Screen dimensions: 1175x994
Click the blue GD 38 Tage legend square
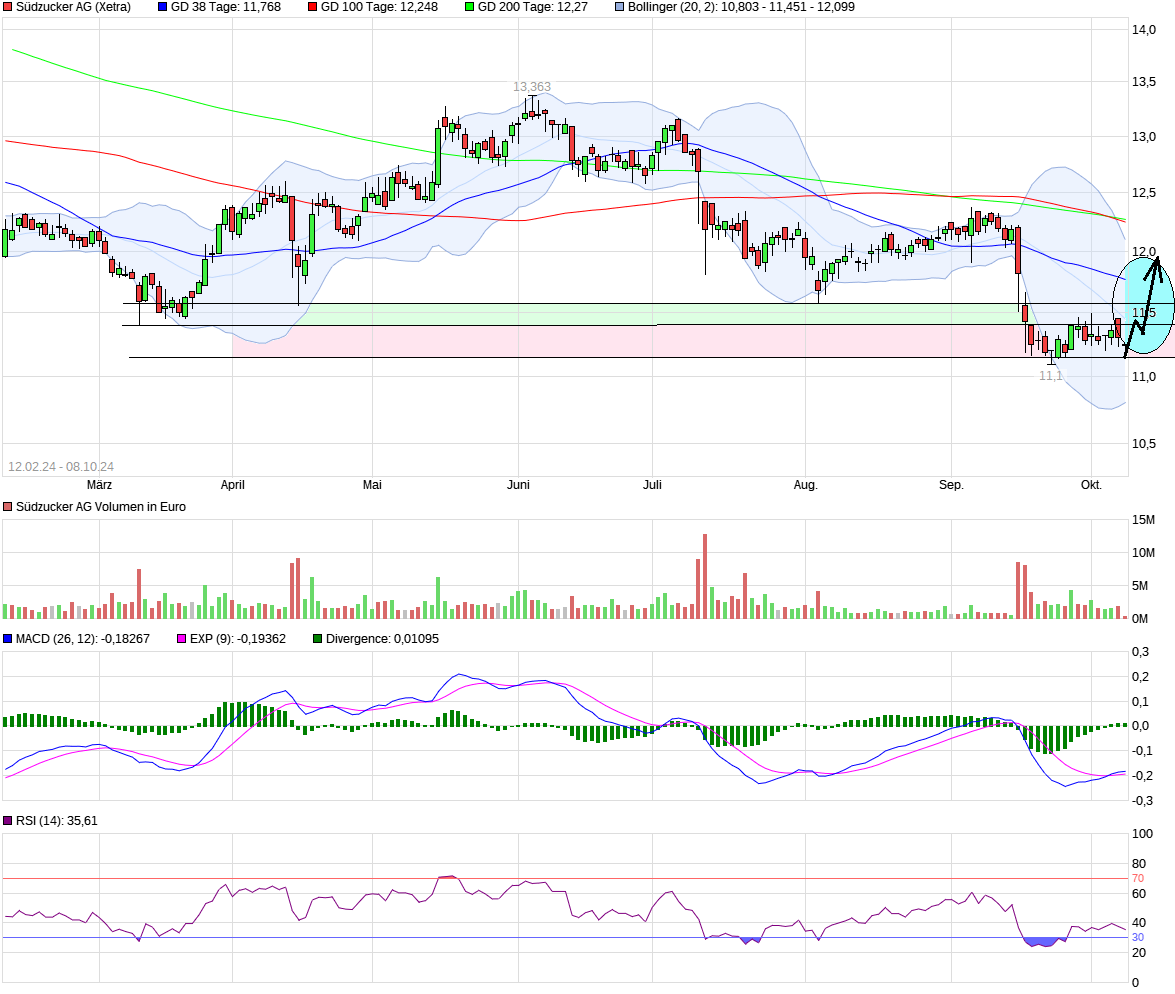pos(163,7)
